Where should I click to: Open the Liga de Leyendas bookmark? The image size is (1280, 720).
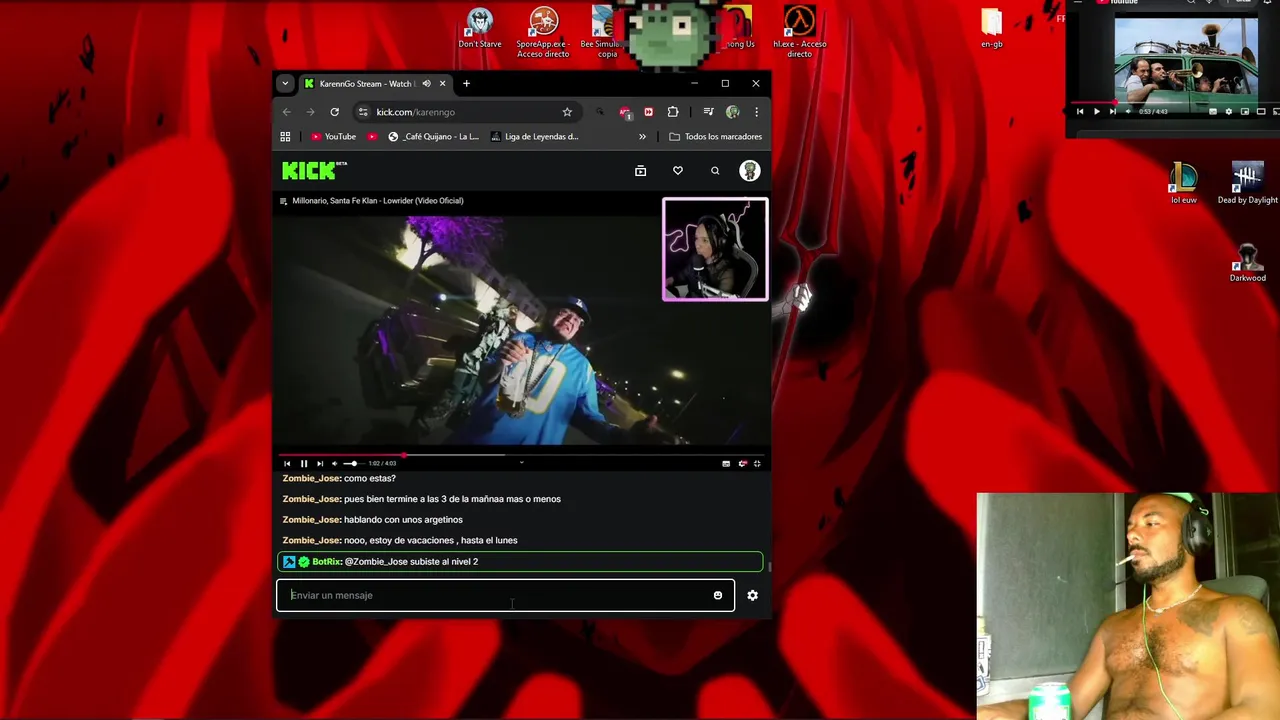(x=535, y=137)
